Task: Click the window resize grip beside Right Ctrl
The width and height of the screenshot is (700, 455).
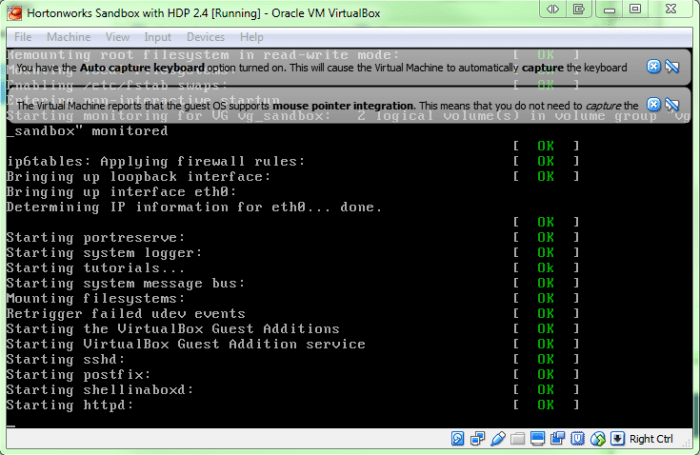Action: tap(686, 441)
